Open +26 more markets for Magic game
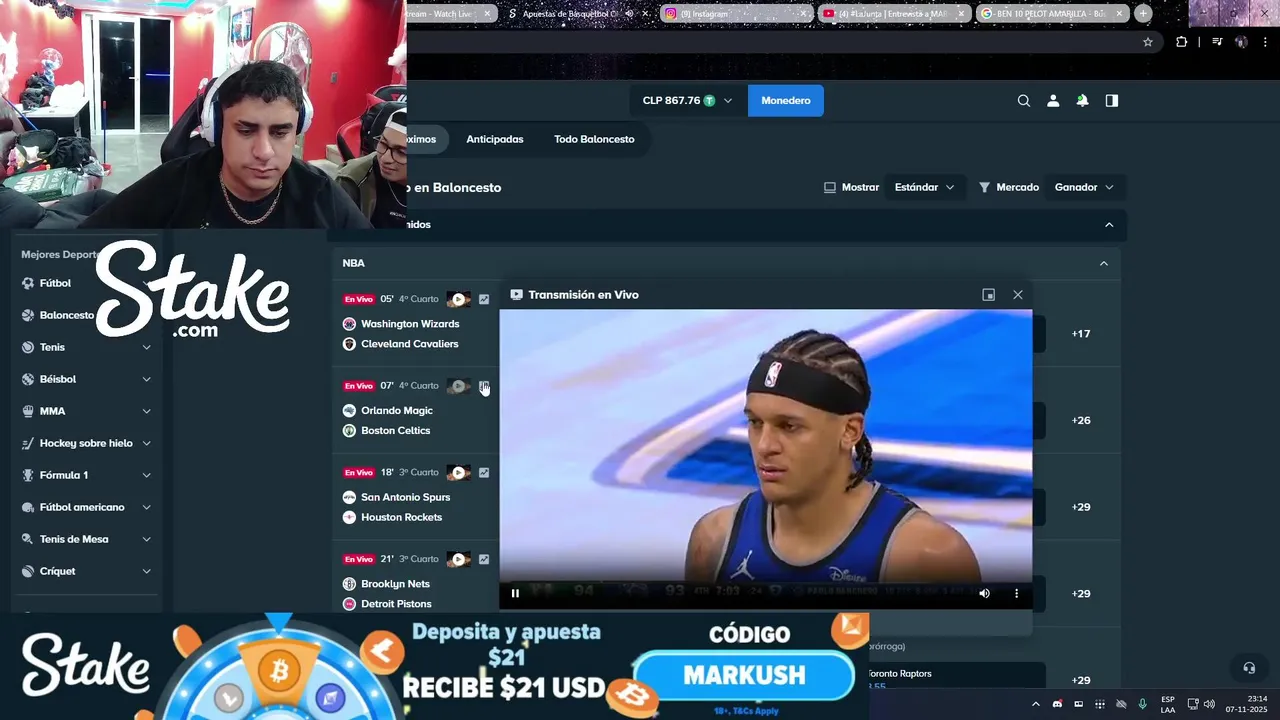 pos(1081,421)
